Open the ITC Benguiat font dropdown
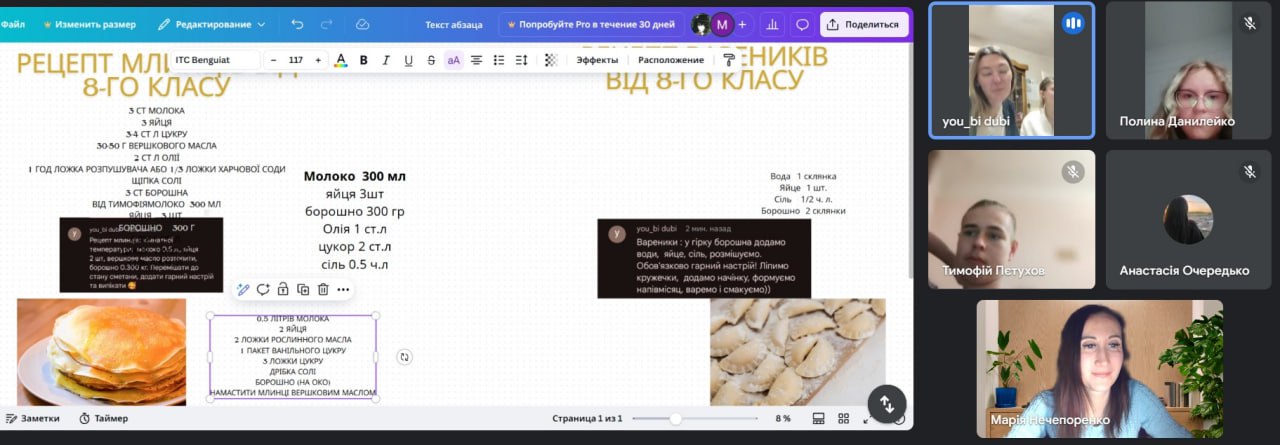 215,60
